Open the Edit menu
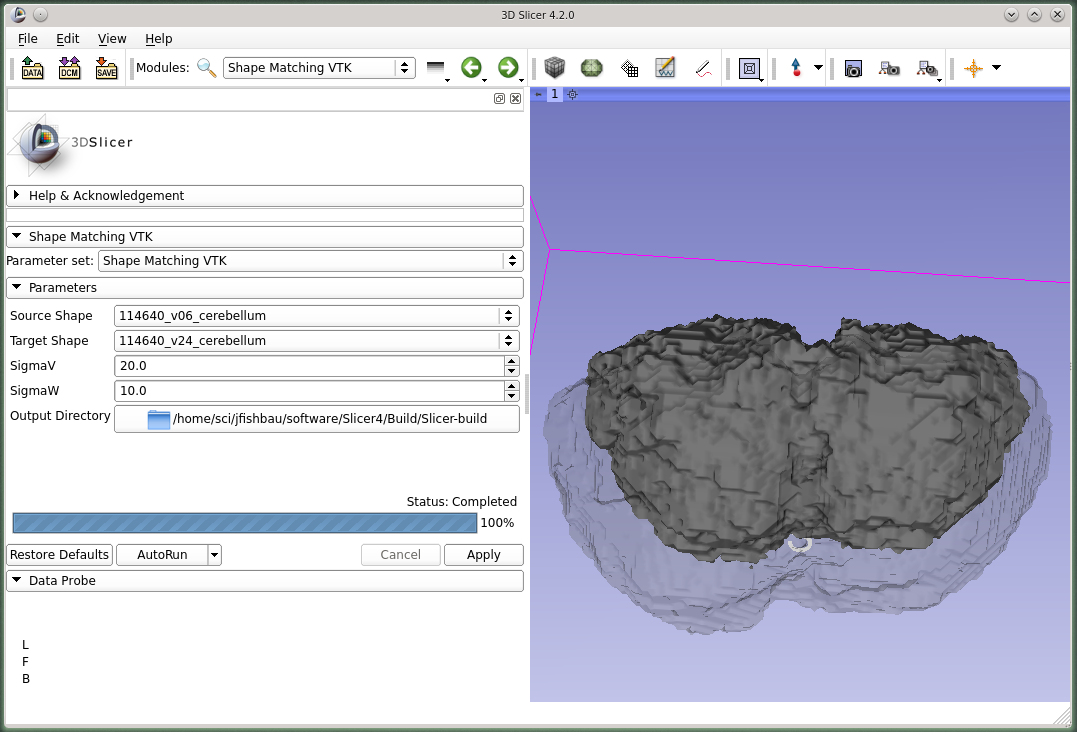This screenshot has width=1077, height=732. (67, 39)
